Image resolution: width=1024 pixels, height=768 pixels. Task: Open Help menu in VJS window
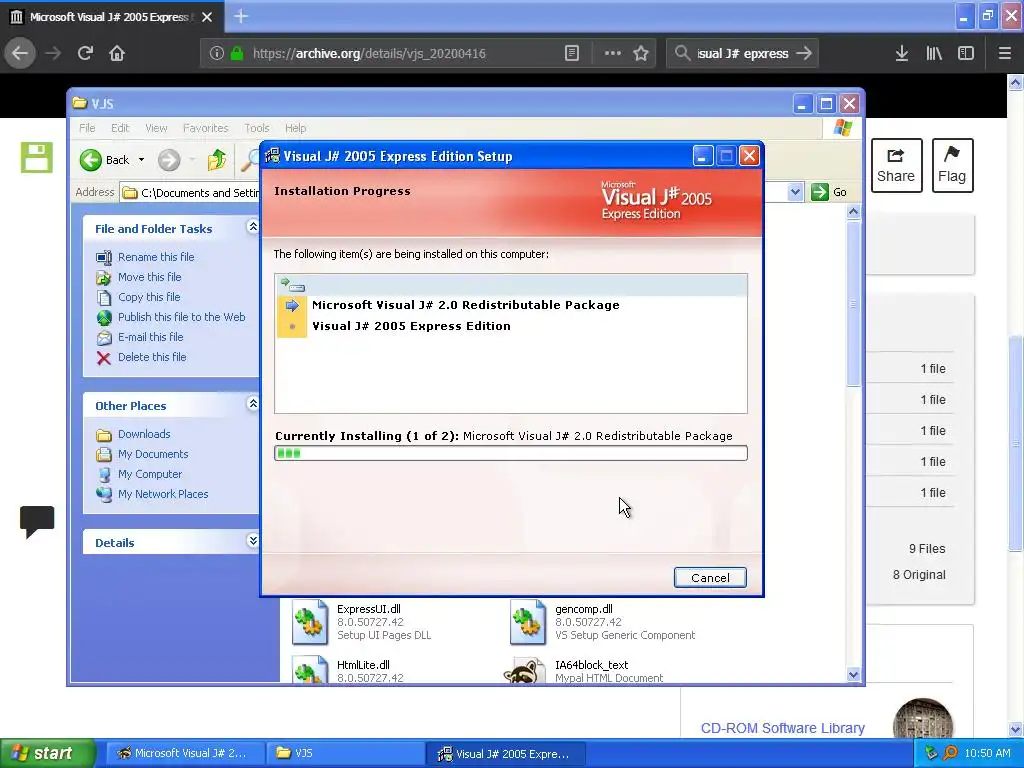[295, 128]
